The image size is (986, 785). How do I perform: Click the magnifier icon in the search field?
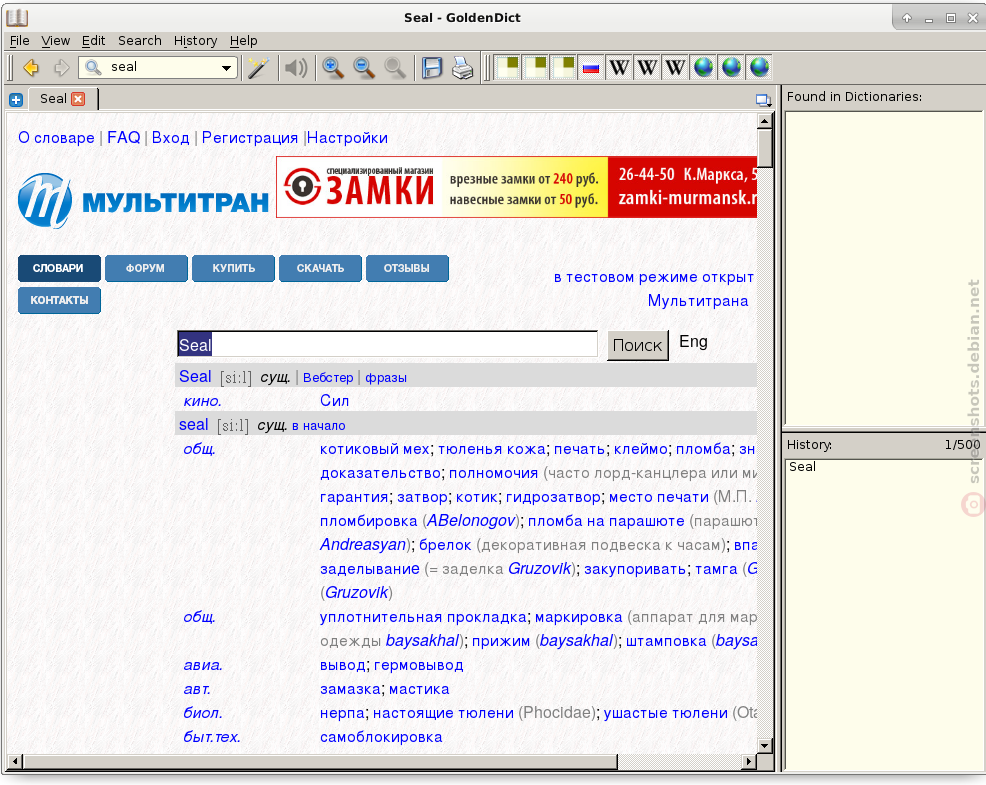tap(93, 67)
